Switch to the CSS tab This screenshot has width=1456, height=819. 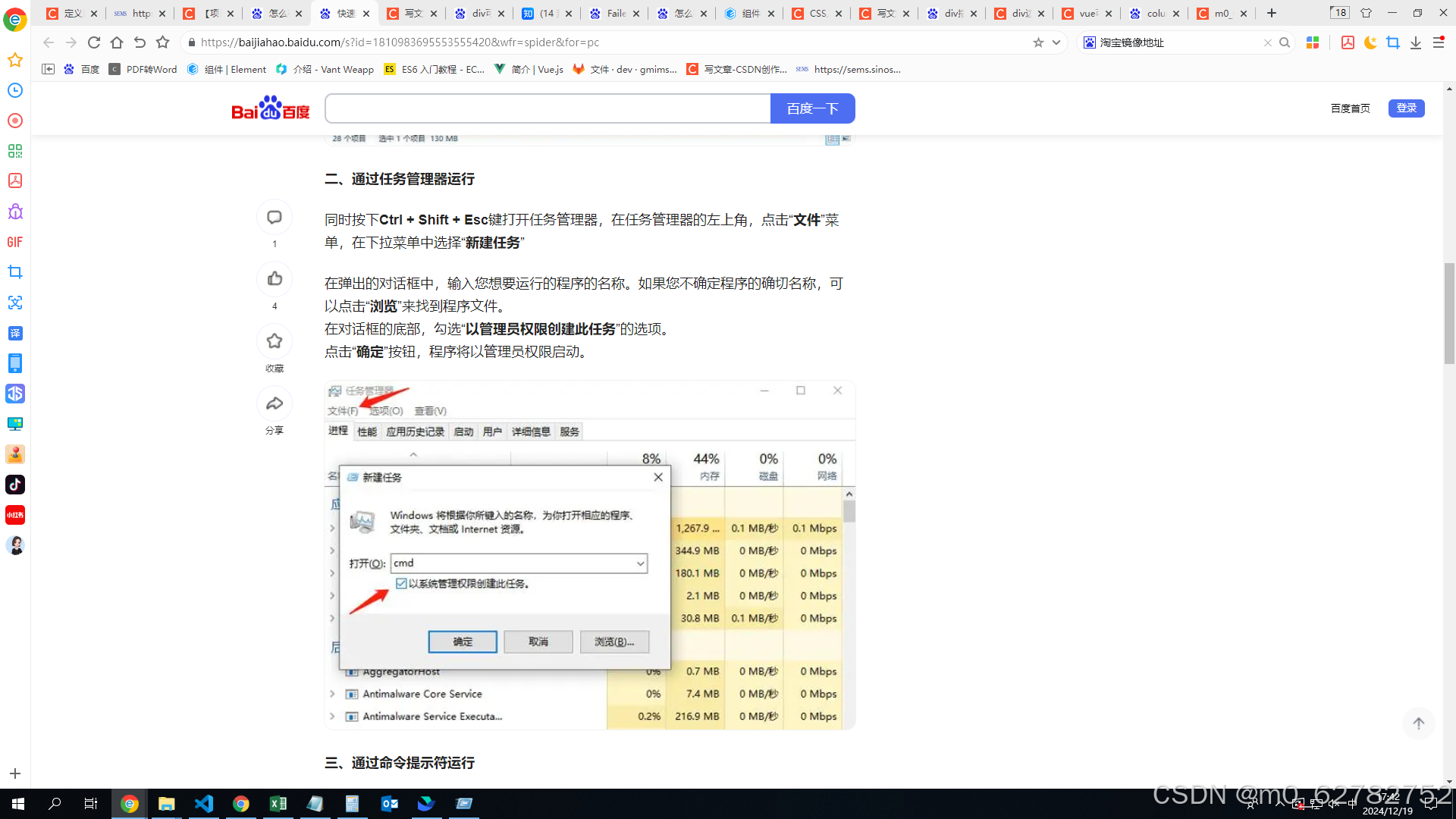[815, 14]
